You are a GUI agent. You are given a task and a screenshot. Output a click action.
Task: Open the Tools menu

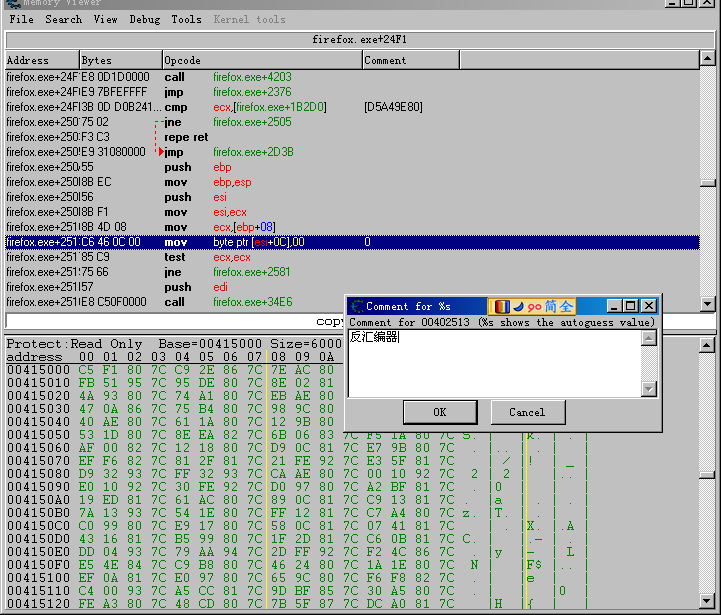tap(186, 19)
